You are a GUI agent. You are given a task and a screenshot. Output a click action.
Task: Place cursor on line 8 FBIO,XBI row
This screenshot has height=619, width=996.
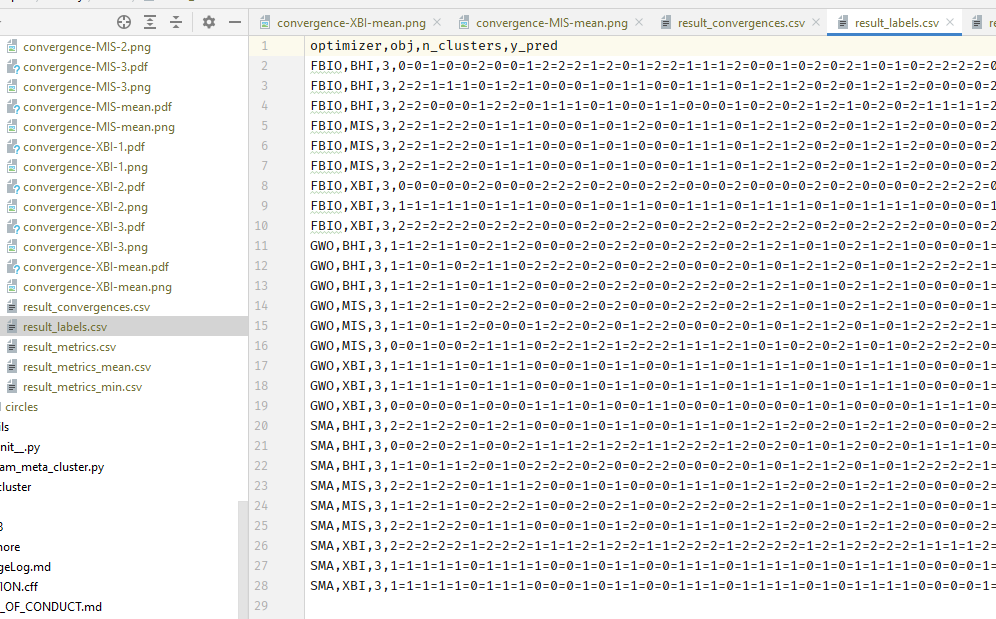[653, 186]
